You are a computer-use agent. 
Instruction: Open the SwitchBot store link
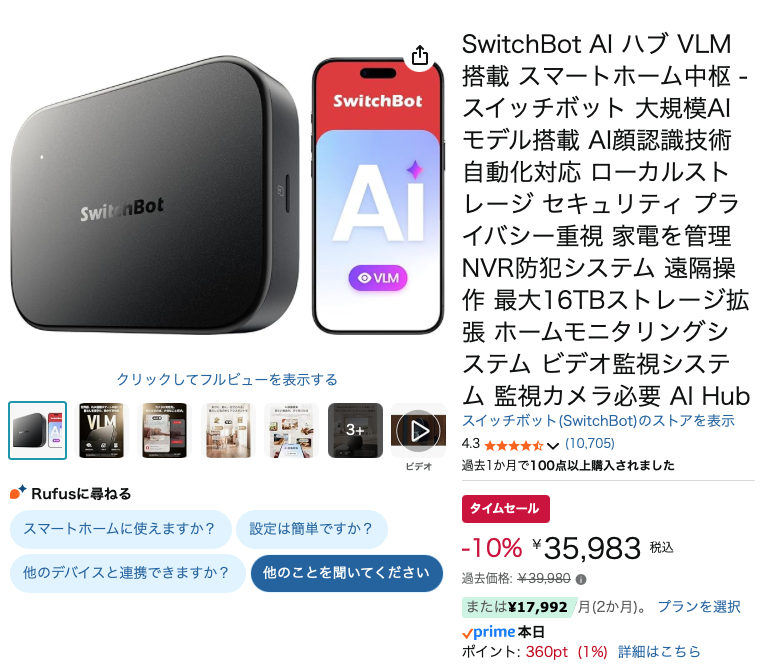(598, 421)
